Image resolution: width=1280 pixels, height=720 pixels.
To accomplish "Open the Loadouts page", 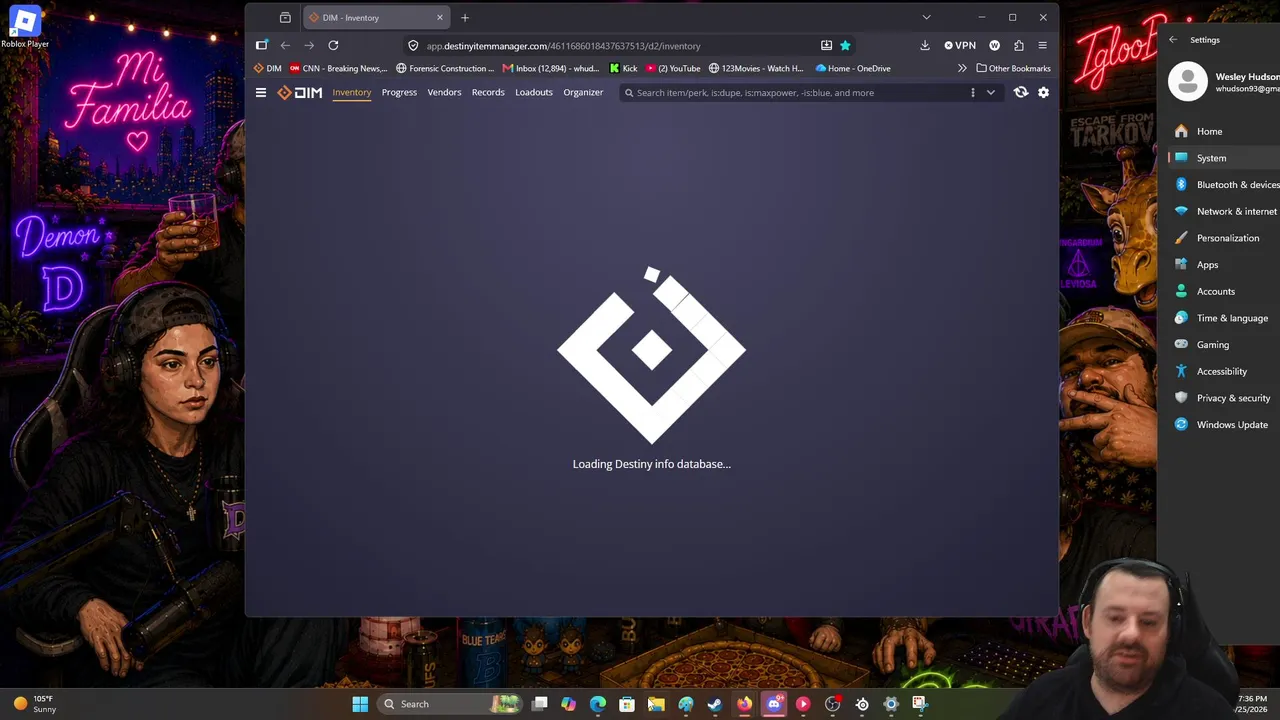I will tap(534, 93).
